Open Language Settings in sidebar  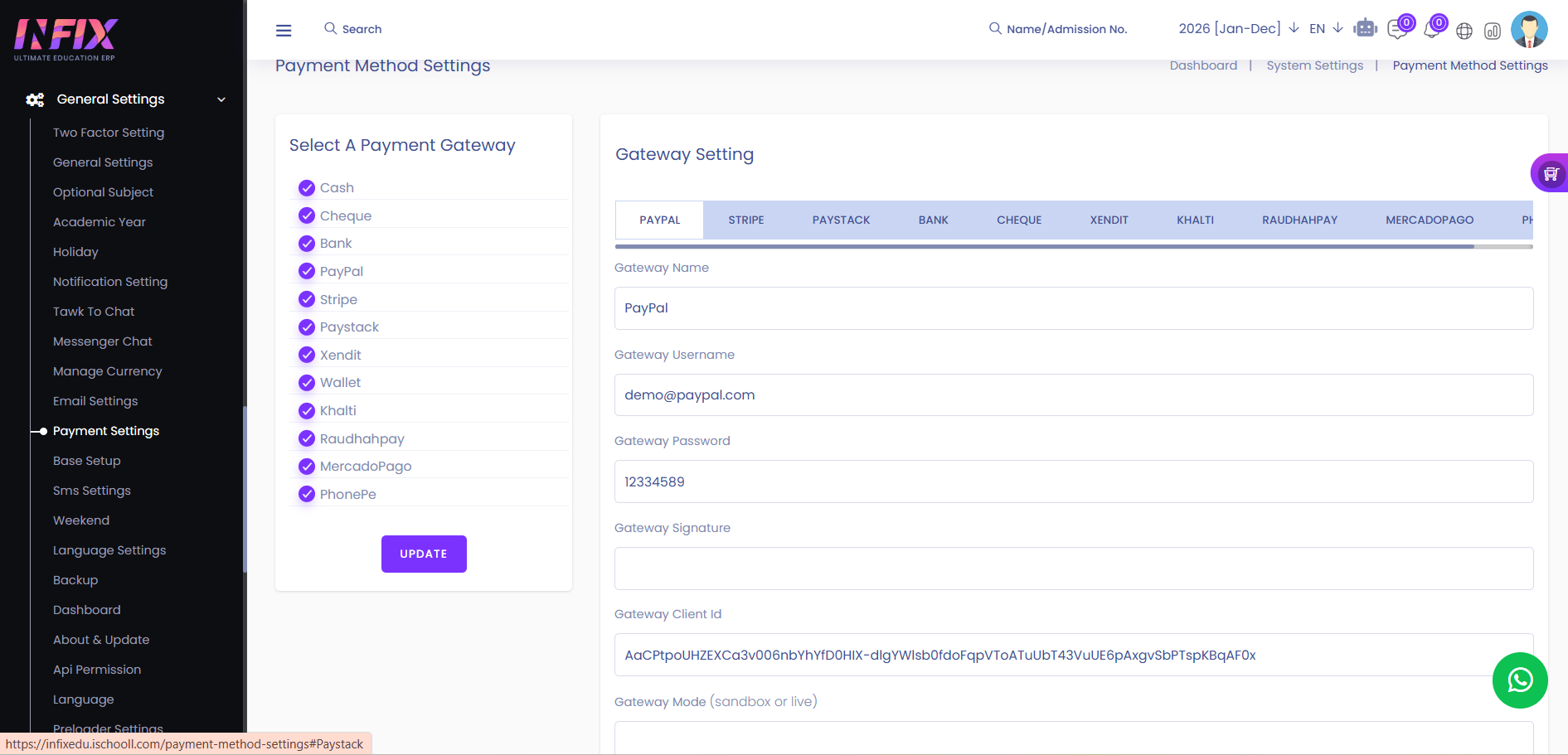click(x=109, y=550)
